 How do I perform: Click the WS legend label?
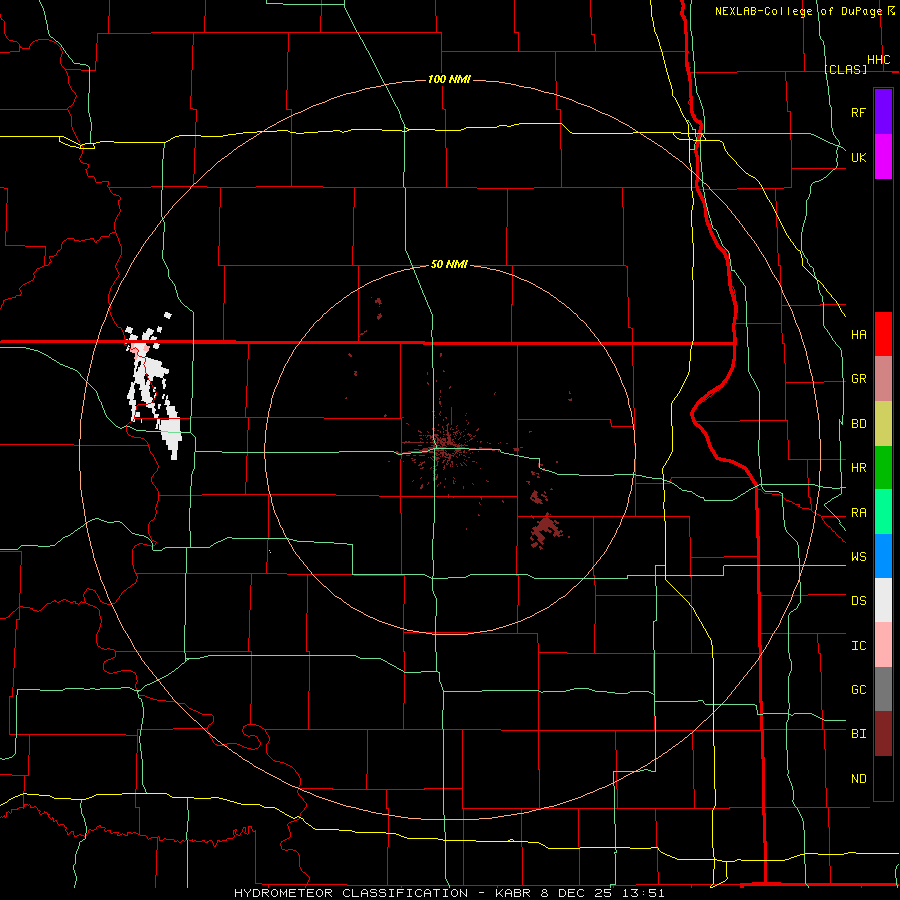(x=858, y=556)
